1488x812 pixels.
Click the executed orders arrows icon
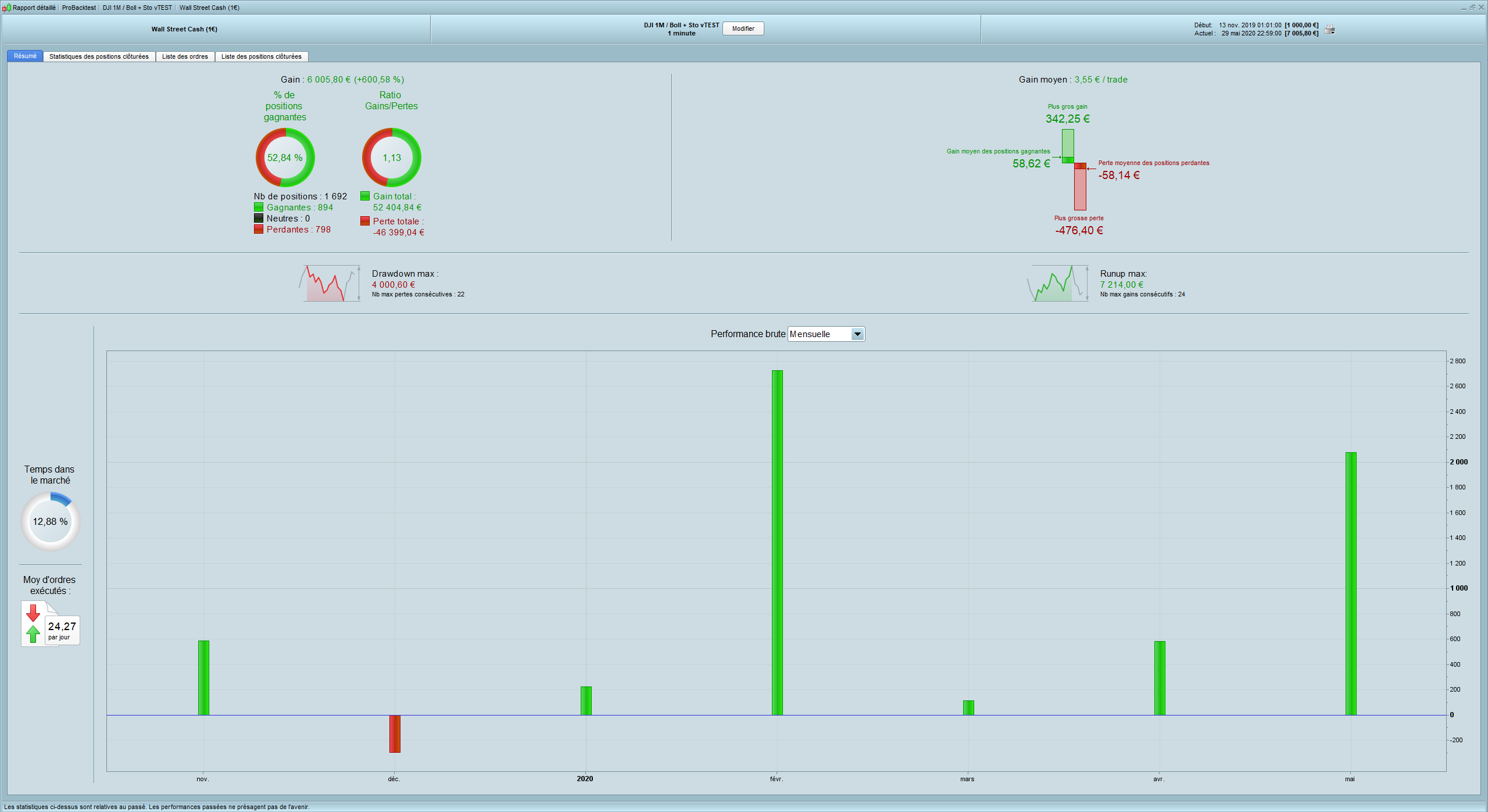(34, 624)
